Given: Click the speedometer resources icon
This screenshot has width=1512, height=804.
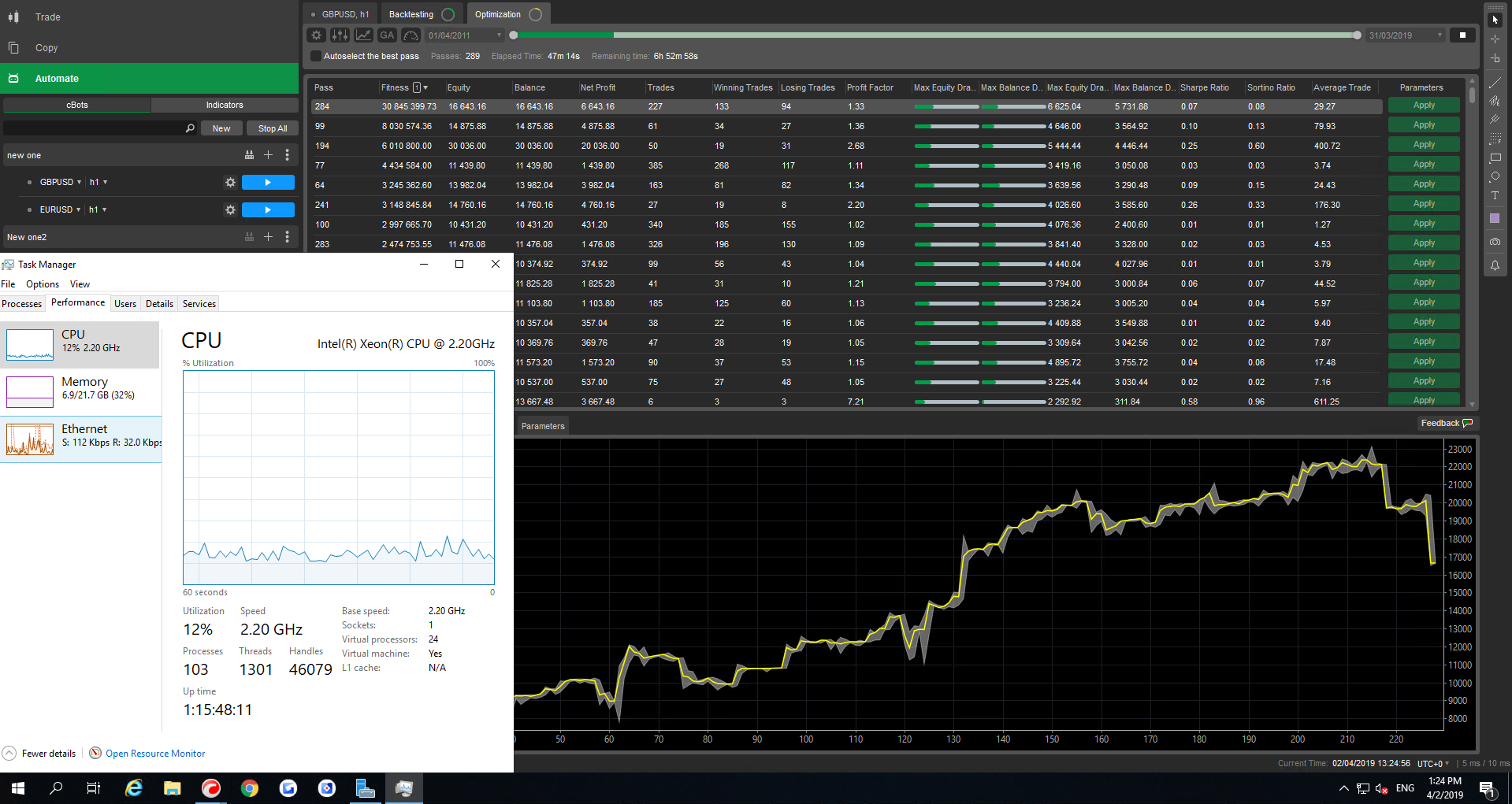Looking at the screenshot, I should tap(411, 35).
